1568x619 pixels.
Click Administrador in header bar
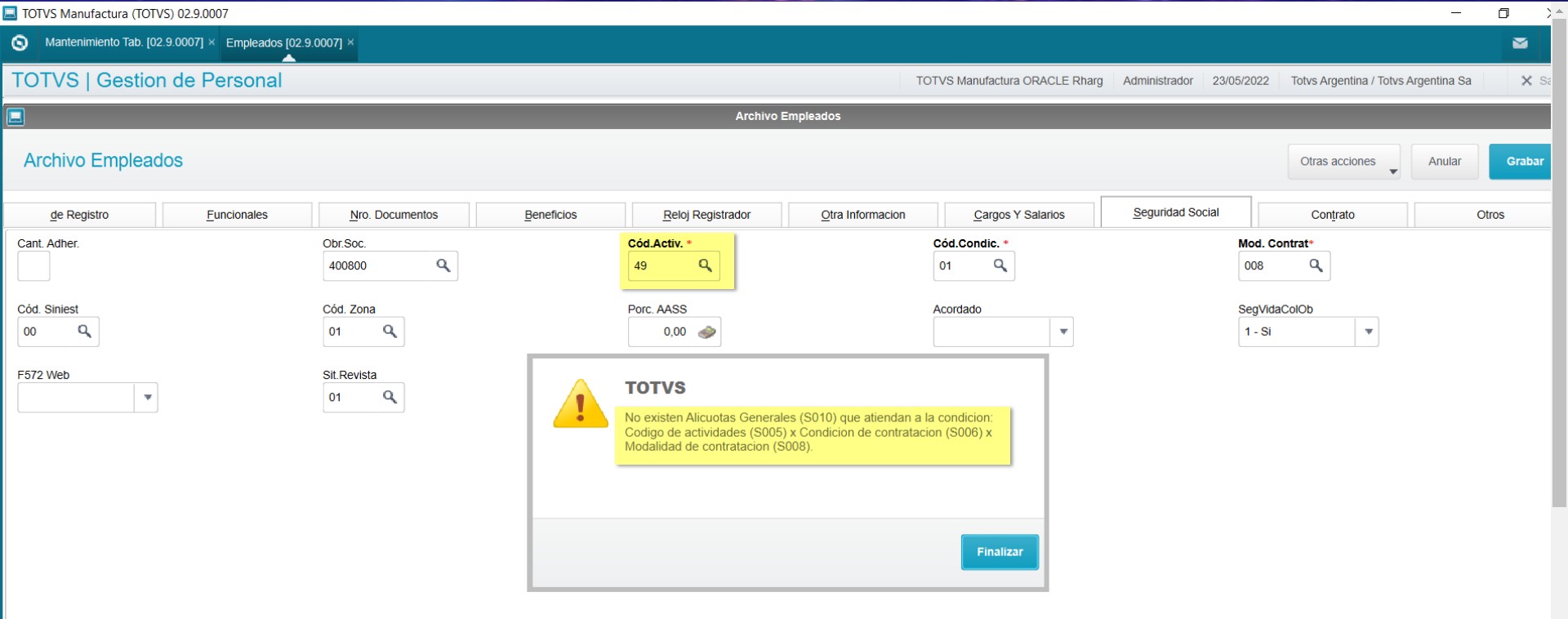(1157, 81)
